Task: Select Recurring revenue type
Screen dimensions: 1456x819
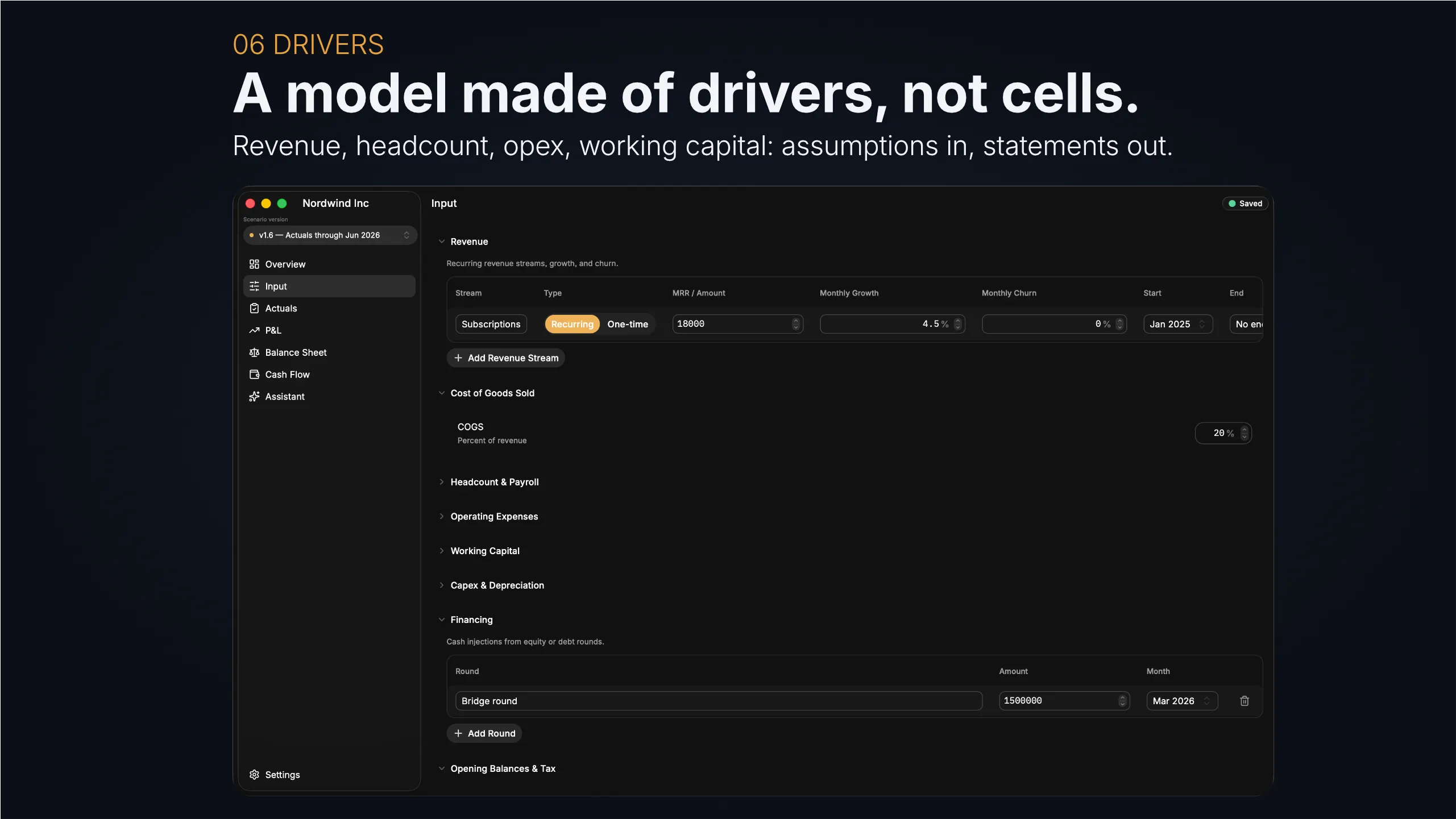Action: [x=572, y=324]
